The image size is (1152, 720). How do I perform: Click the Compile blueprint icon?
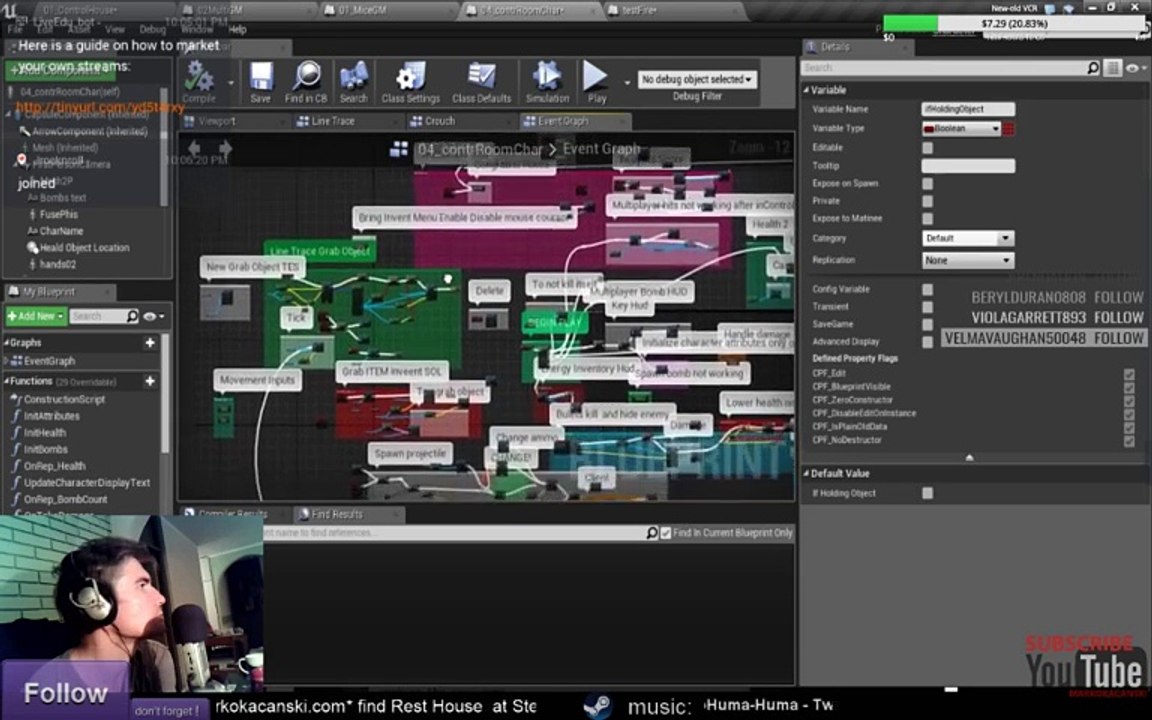[198, 77]
